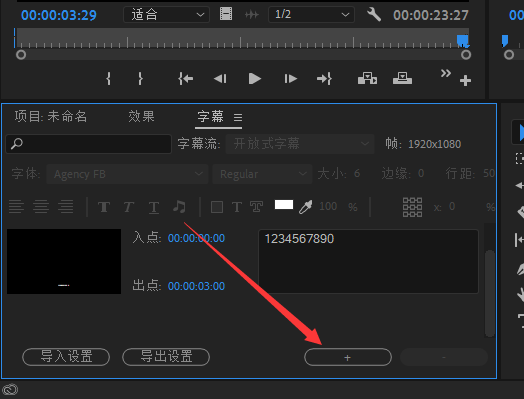Click the caption list vertical scrollbar
This screenshot has height=399, width=524.
[489, 293]
